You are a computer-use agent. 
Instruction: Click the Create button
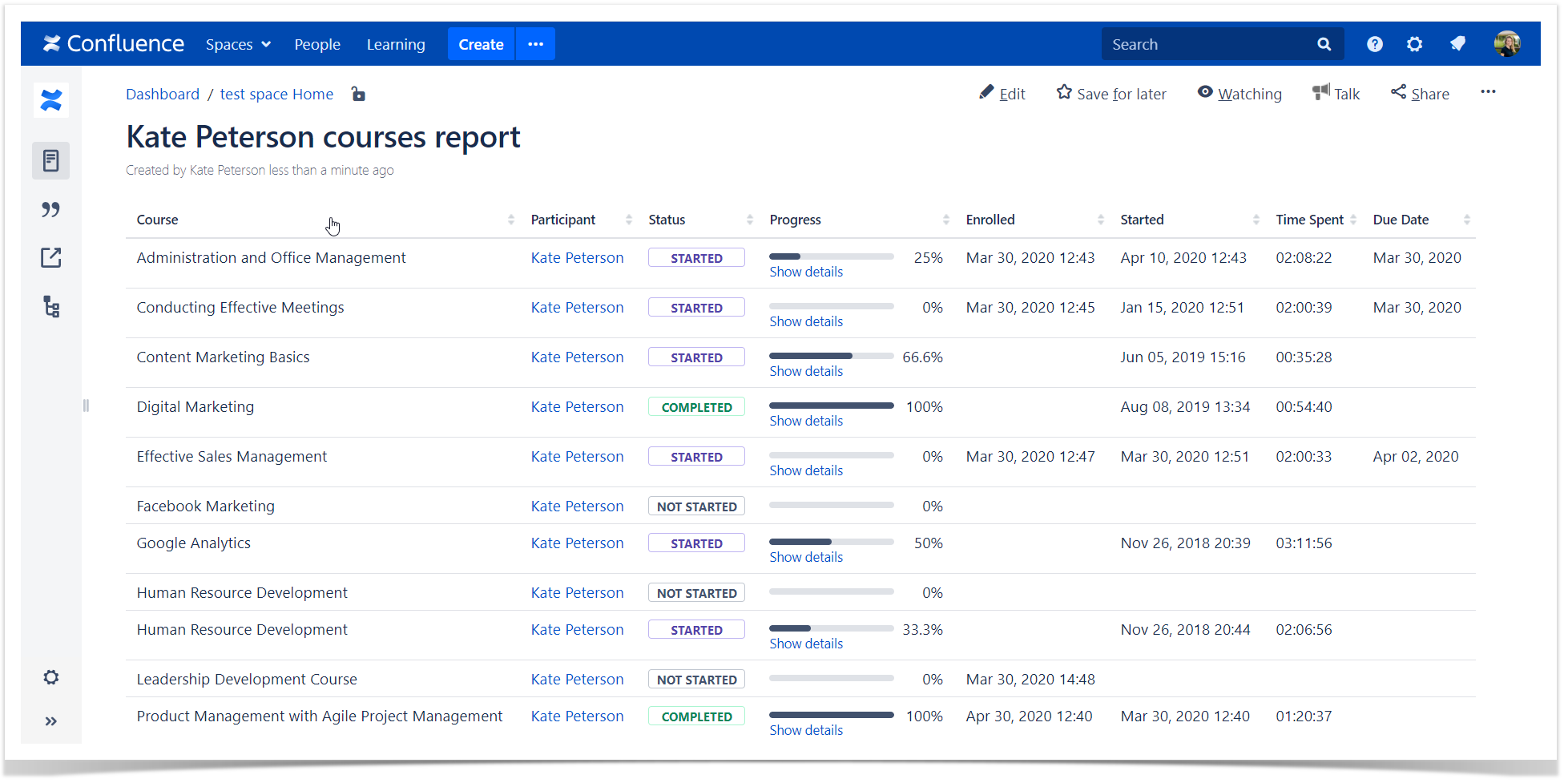pos(481,44)
